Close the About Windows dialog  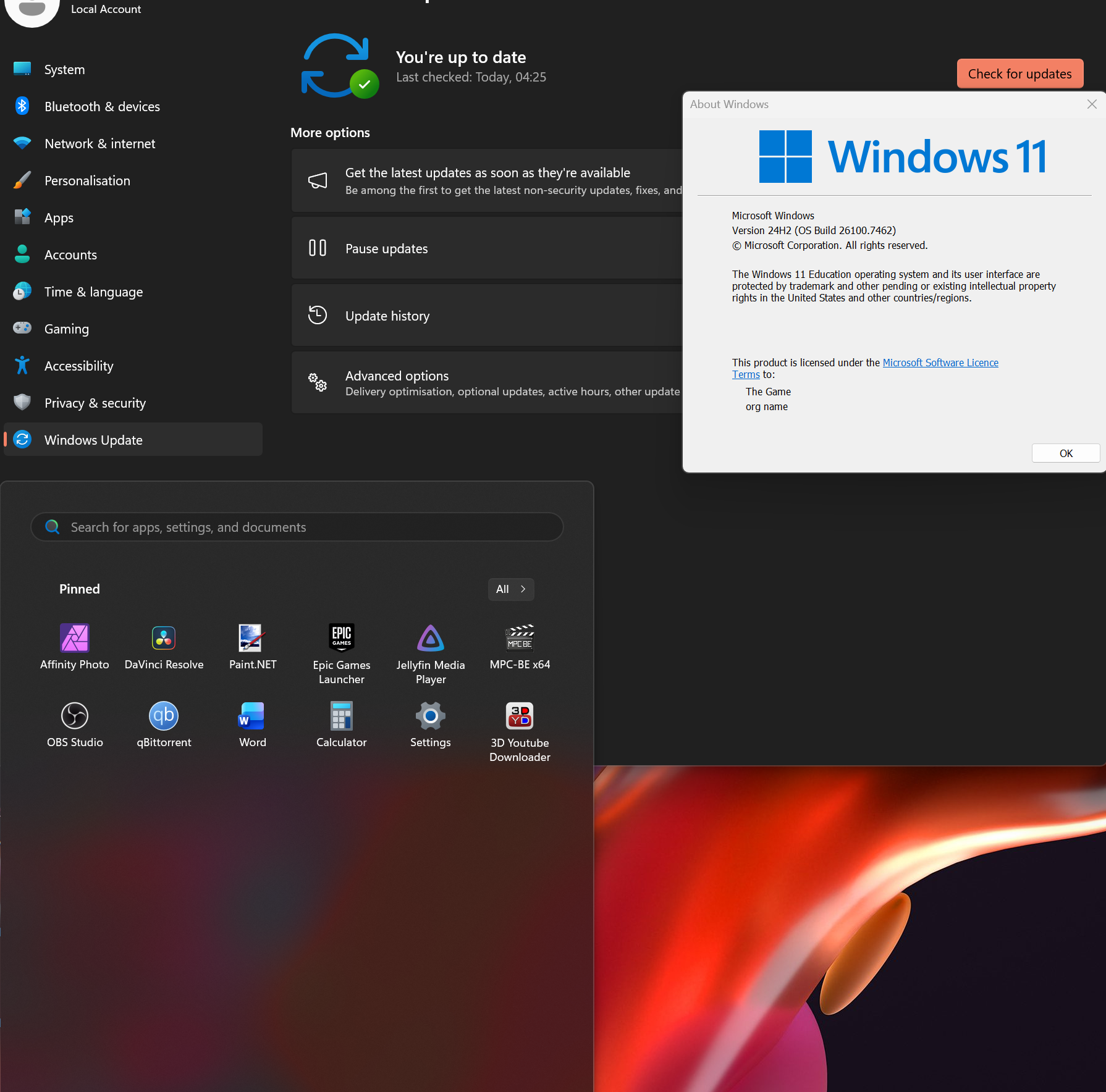pos(1092,104)
